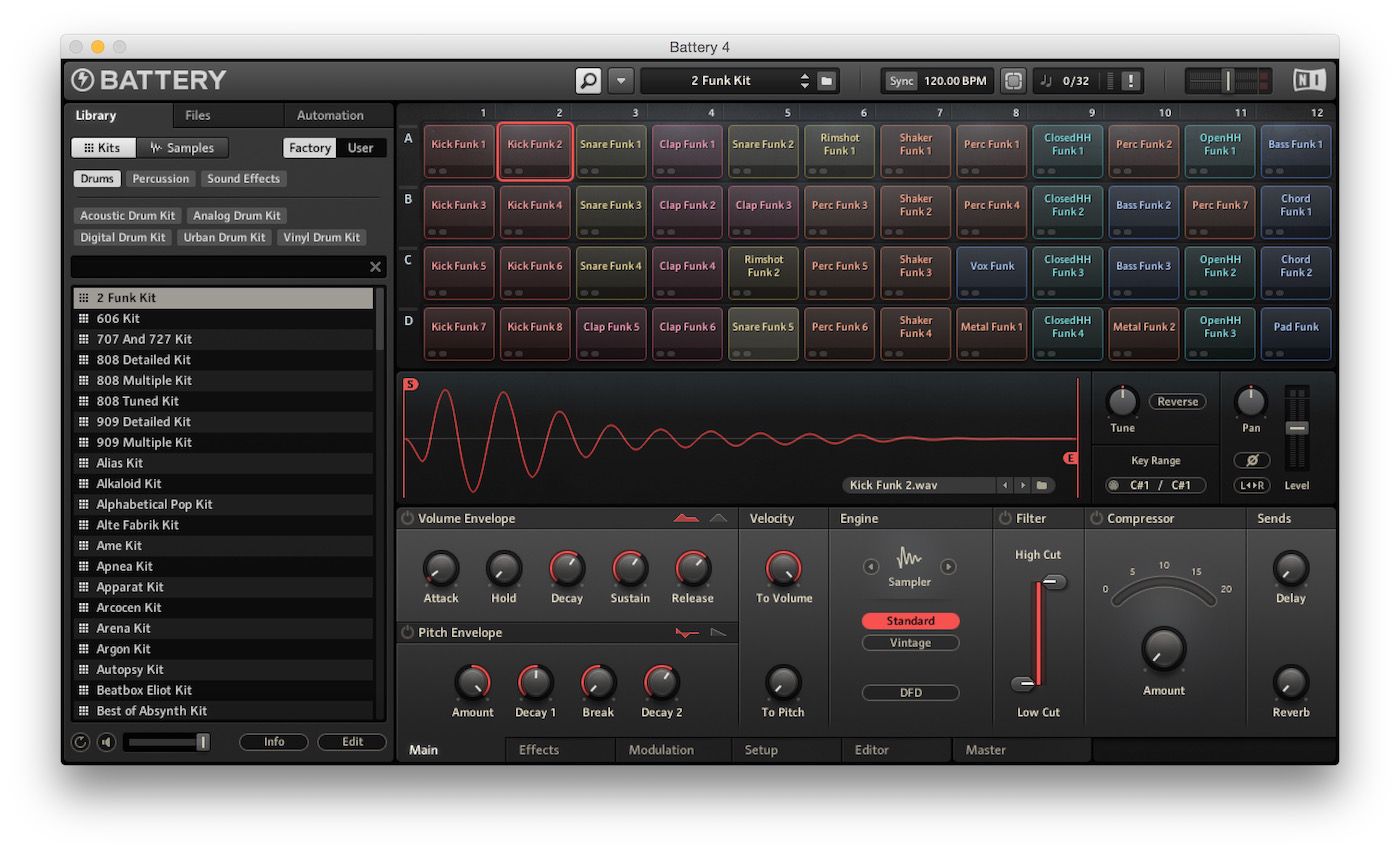This screenshot has width=1400, height=852.
Task: Select the Kick Funk 1 cell
Action: (459, 152)
